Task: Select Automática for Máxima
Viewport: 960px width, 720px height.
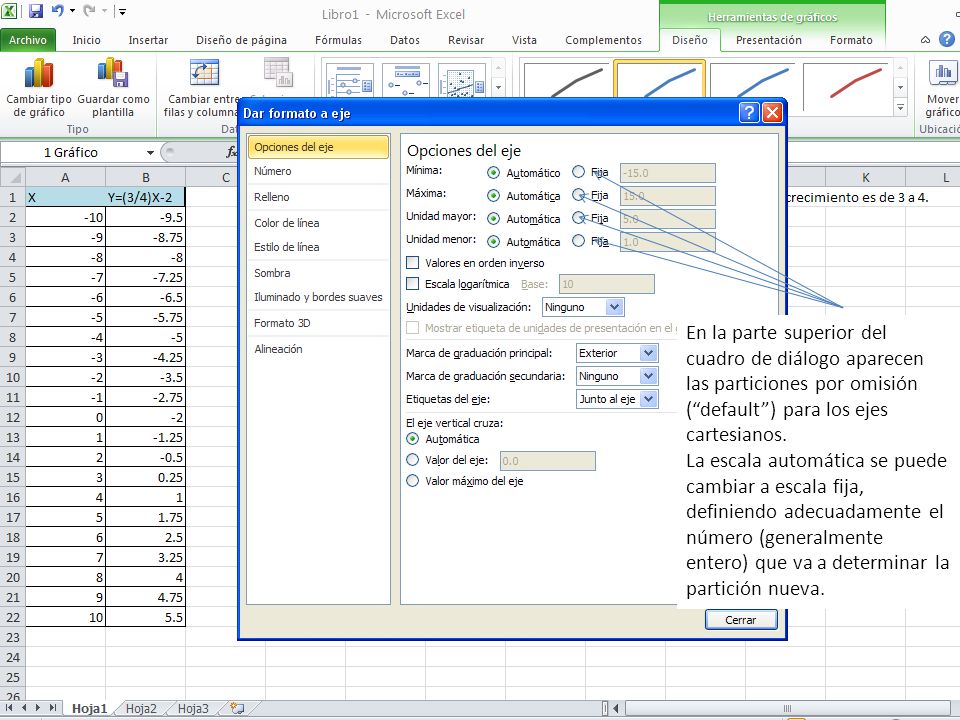Action: tap(493, 196)
